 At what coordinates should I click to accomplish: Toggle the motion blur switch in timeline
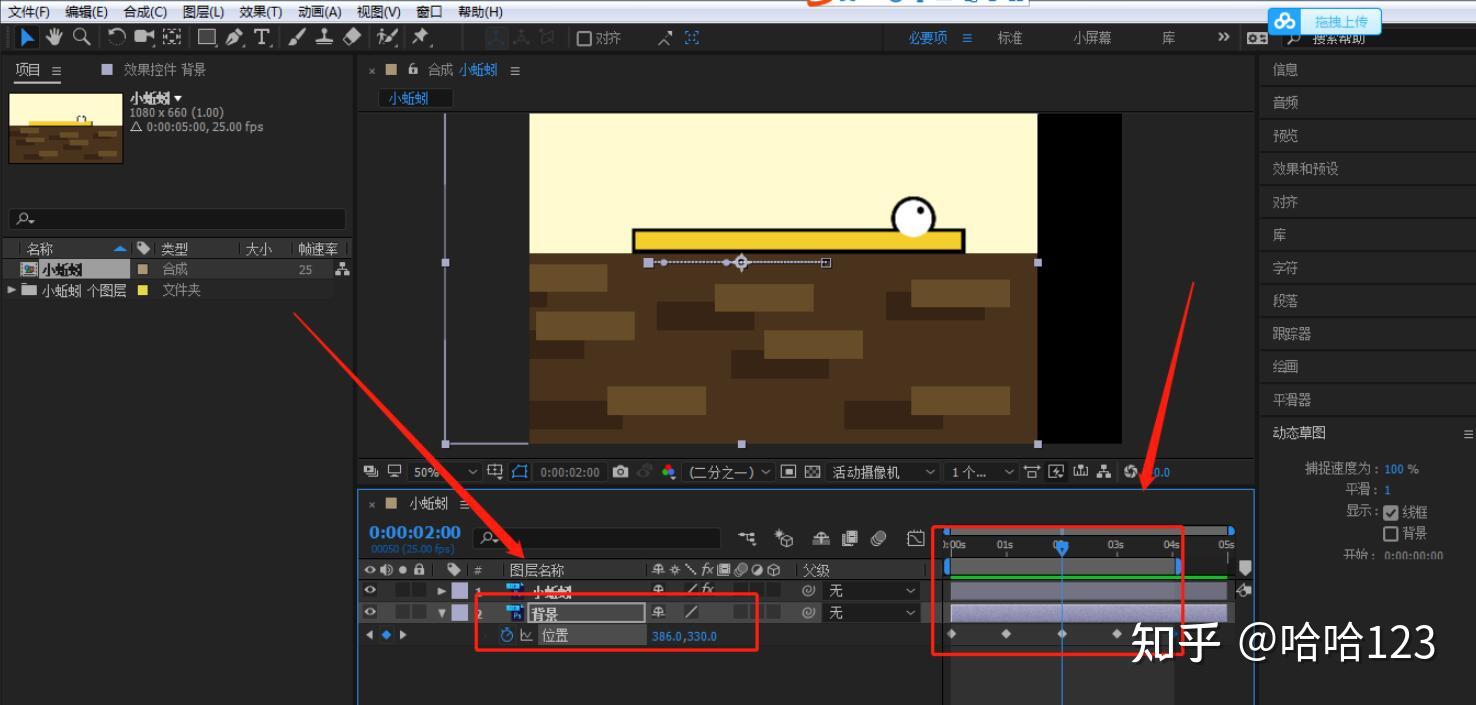coord(879,539)
